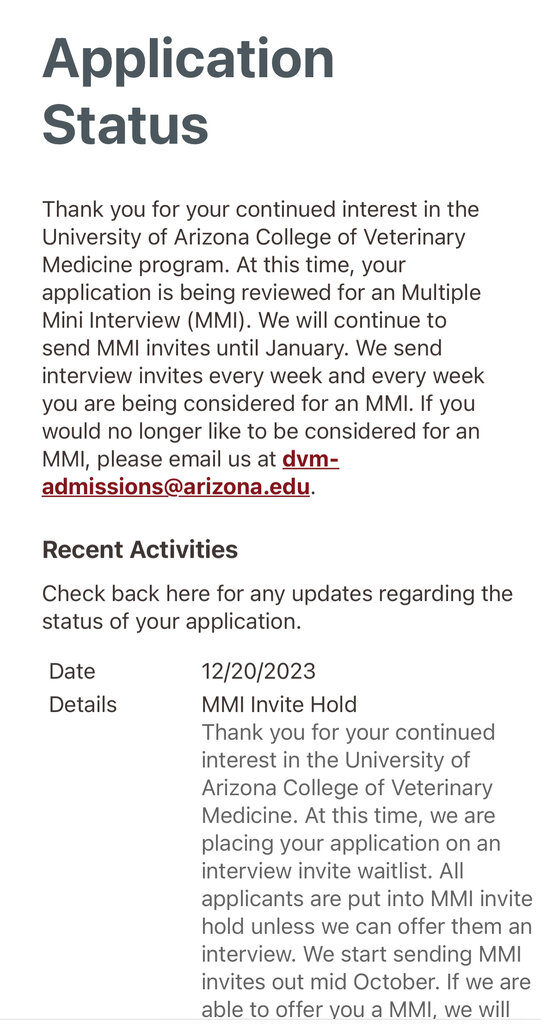Click 'application is being reviewed for an Multiple' line

pyautogui.click(x=261, y=293)
